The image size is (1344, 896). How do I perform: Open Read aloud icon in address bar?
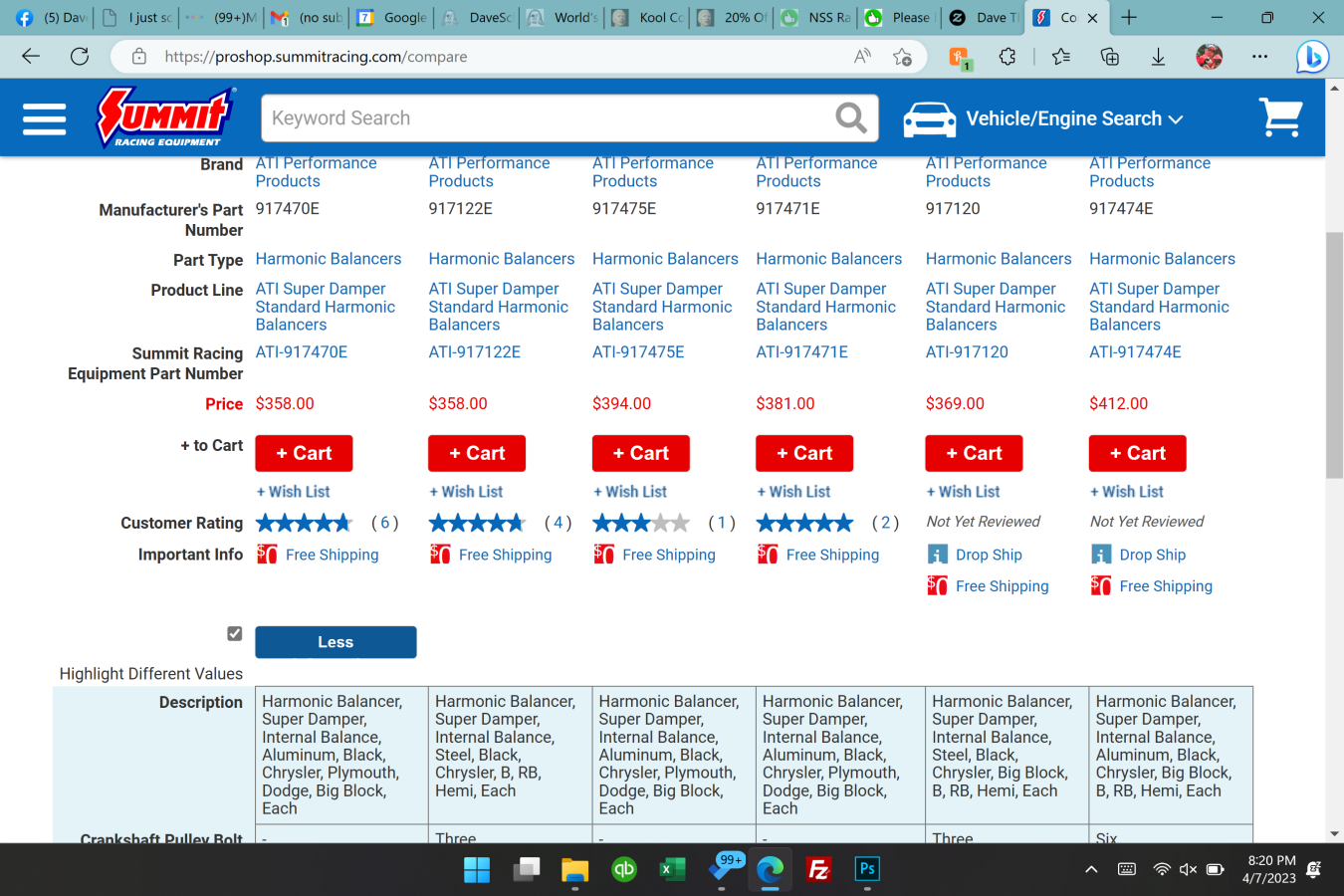pyautogui.click(x=862, y=57)
